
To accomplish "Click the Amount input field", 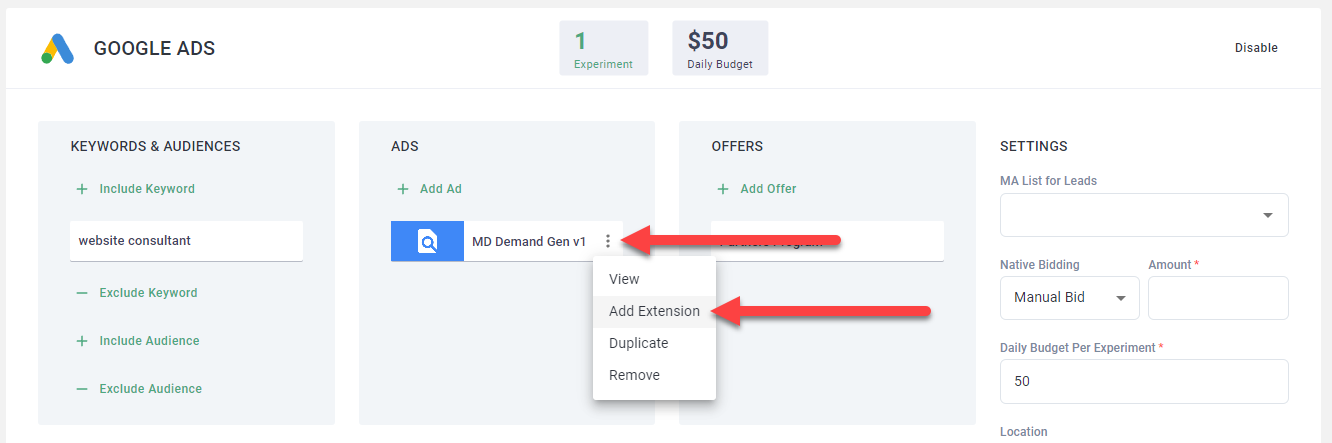I will (x=1217, y=298).
